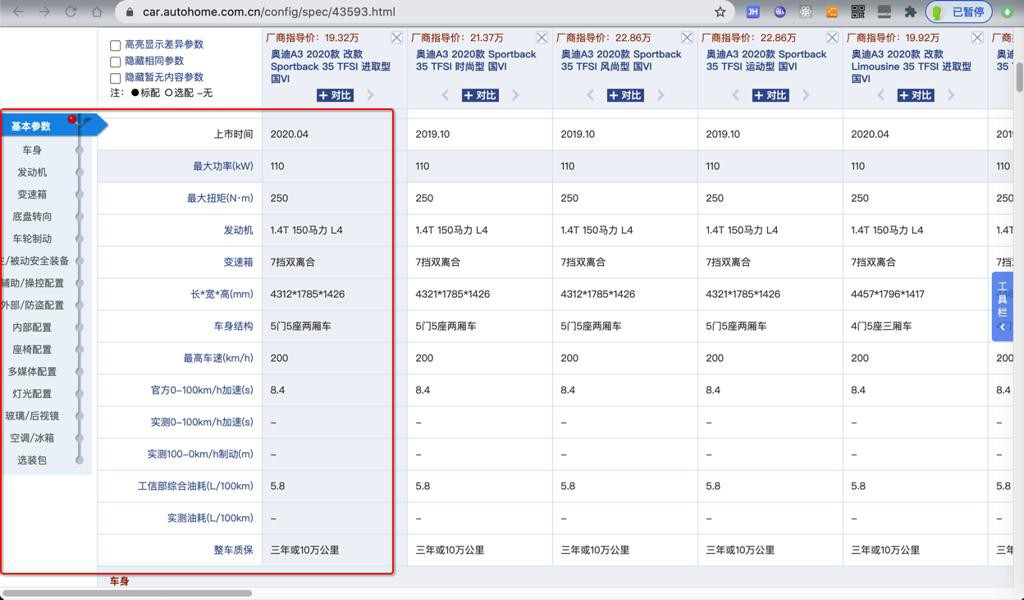The height and width of the screenshot is (600, 1024).
Task: Click the horizontal scrollbar at bottom
Action: (x=127, y=593)
